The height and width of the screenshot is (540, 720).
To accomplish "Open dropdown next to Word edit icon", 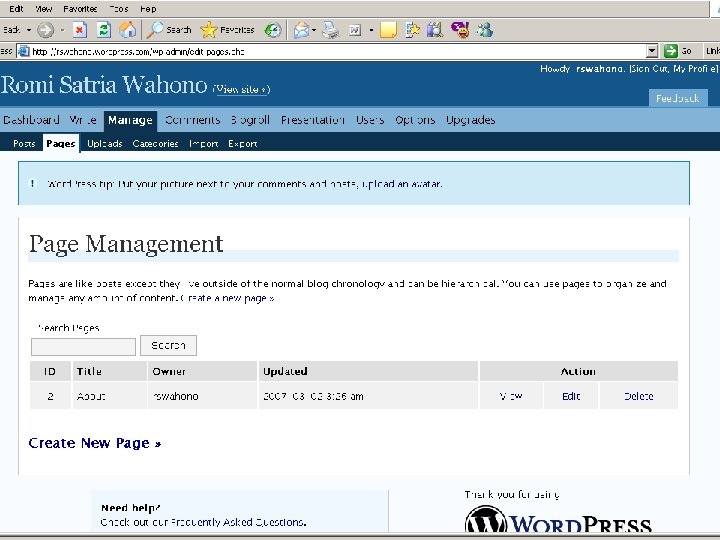I will [x=371, y=30].
